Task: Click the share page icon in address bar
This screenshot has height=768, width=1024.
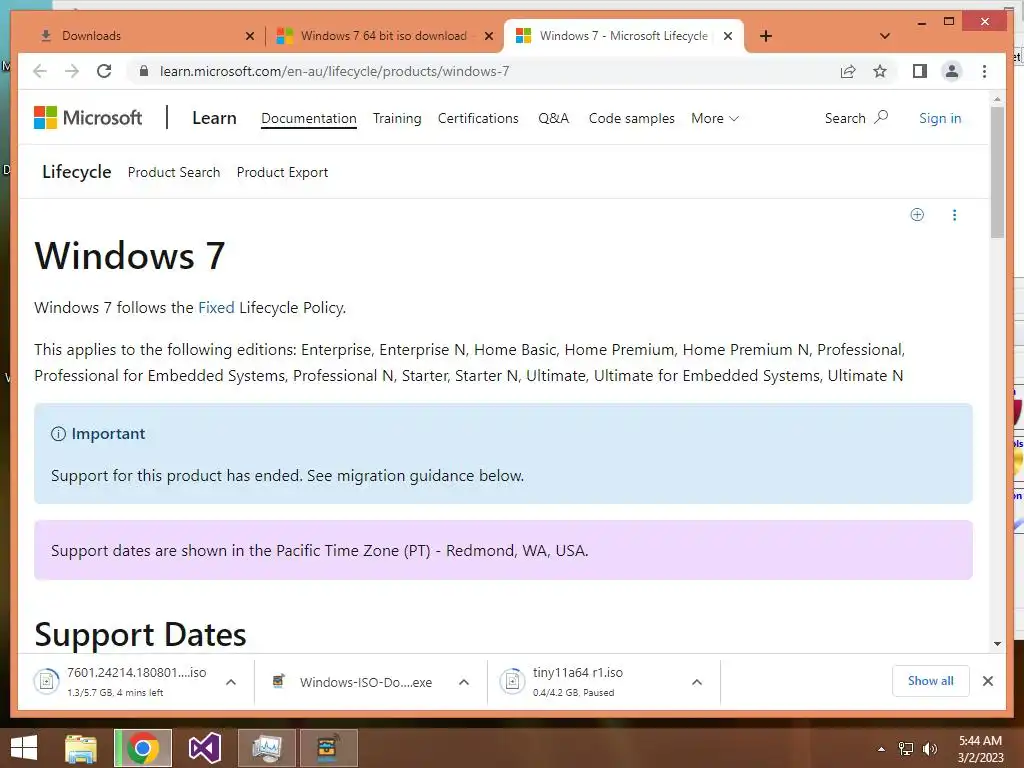Action: coord(848,71)
